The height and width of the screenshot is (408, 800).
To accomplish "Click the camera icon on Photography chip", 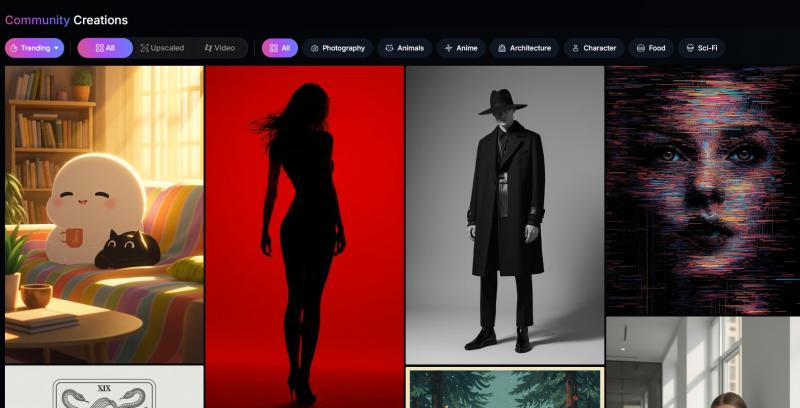I will [x=315, y=48].
